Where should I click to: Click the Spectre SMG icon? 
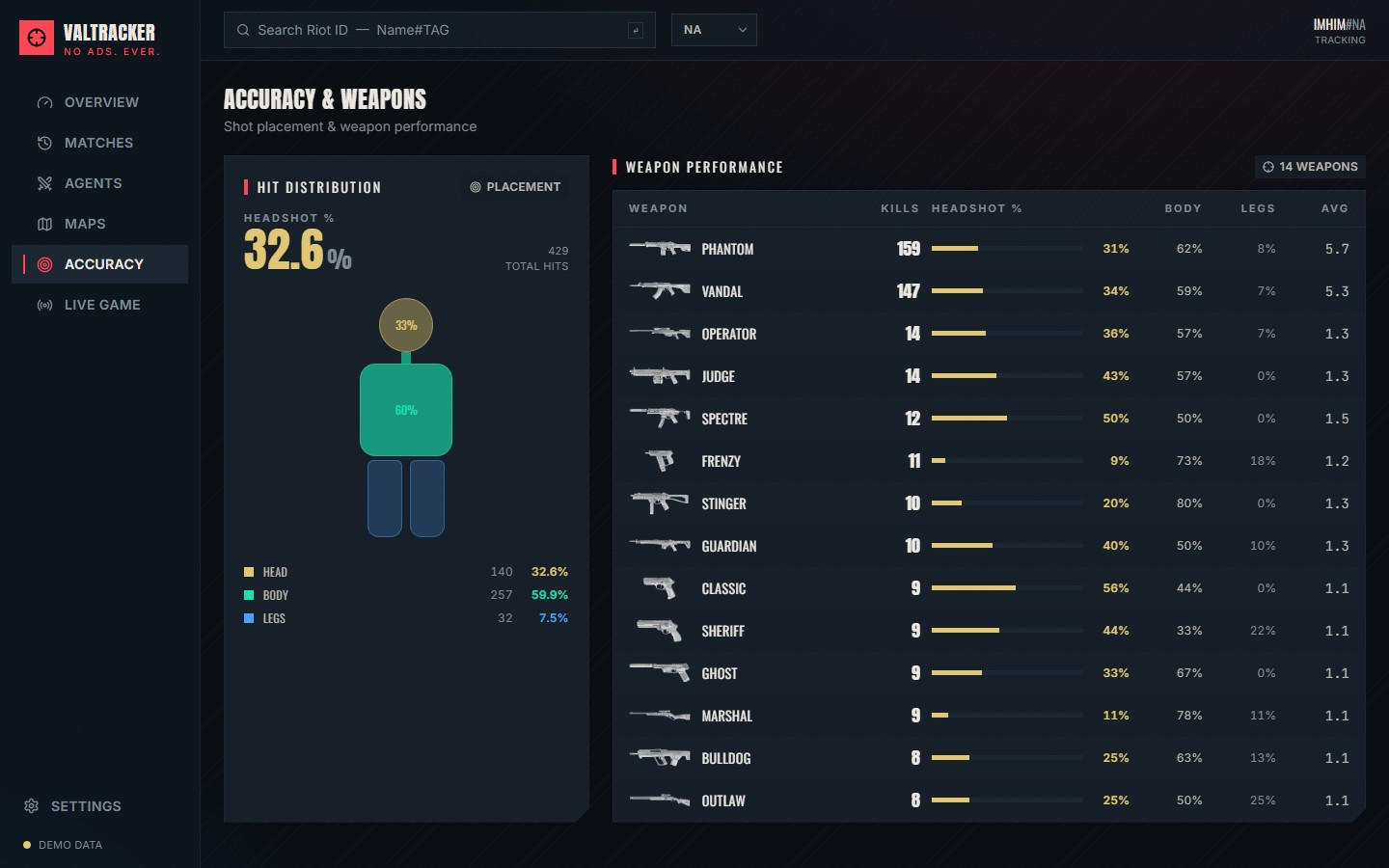[x=660, y=418]
